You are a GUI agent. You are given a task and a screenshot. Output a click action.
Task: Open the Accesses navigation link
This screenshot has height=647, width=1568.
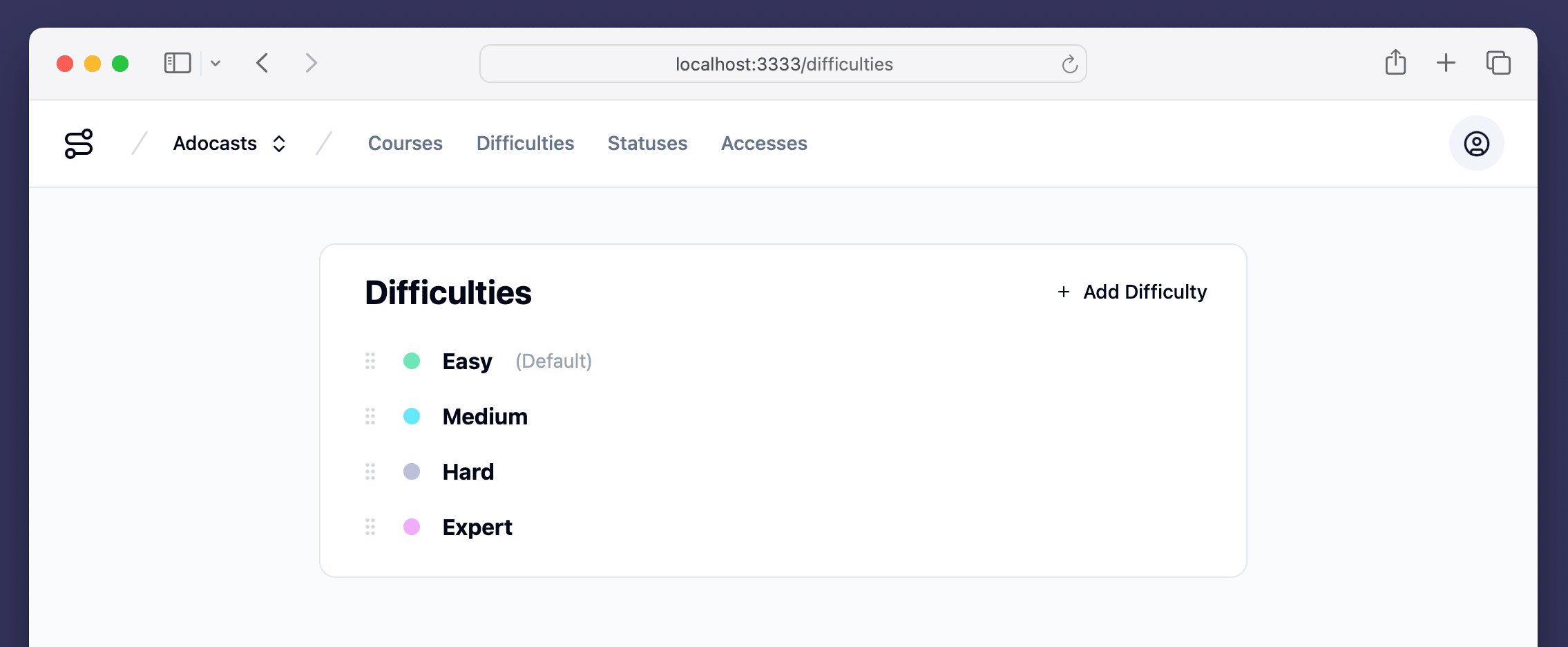[764, 144]
